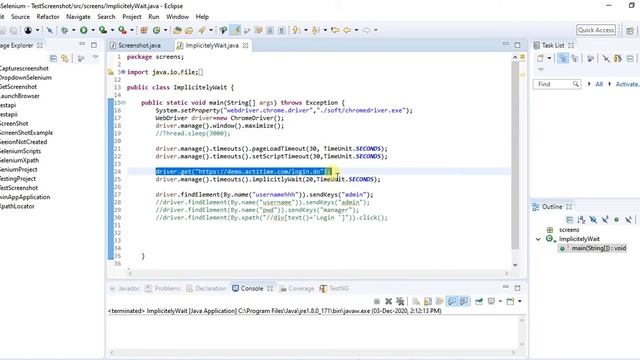This screenshot has height=360, width=640.
Task: Click the Next Annotation icon in toolbar
Action: point(297,30)
